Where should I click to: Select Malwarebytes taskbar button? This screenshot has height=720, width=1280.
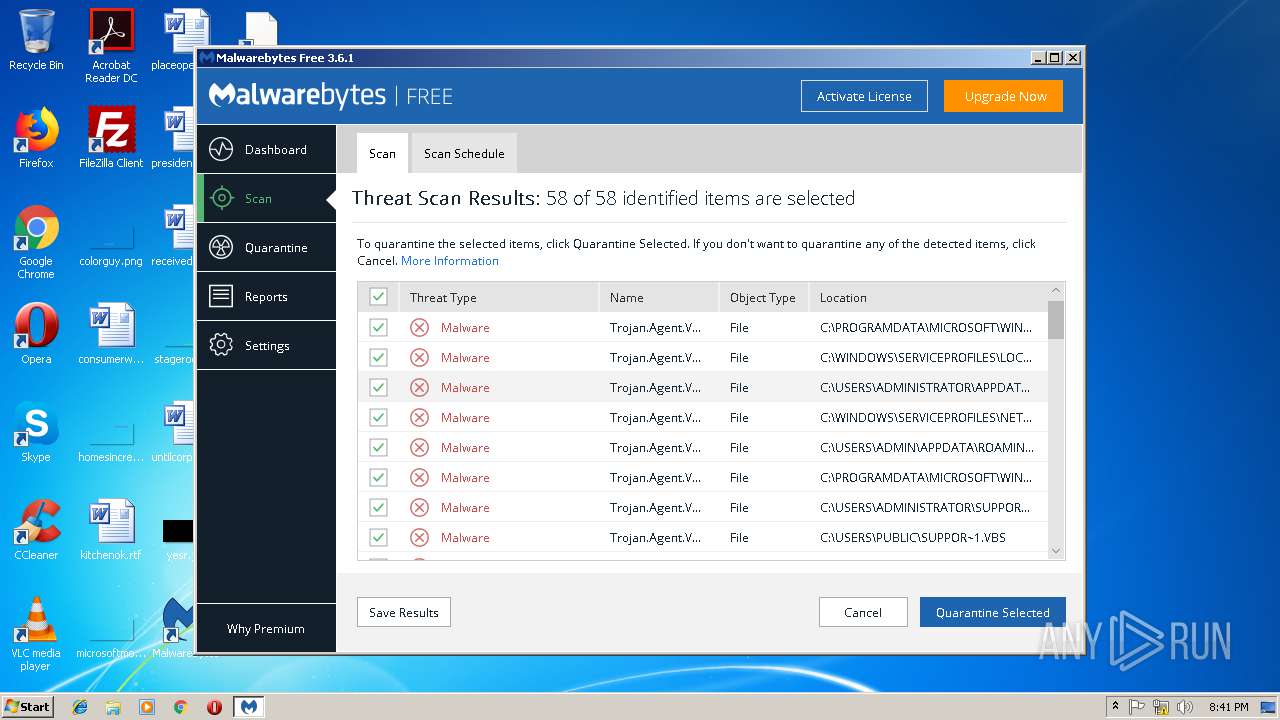(249, 706)
